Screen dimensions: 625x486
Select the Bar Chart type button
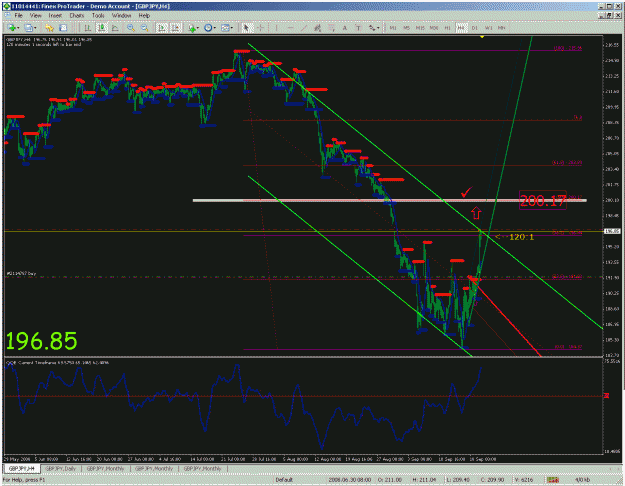88,28
